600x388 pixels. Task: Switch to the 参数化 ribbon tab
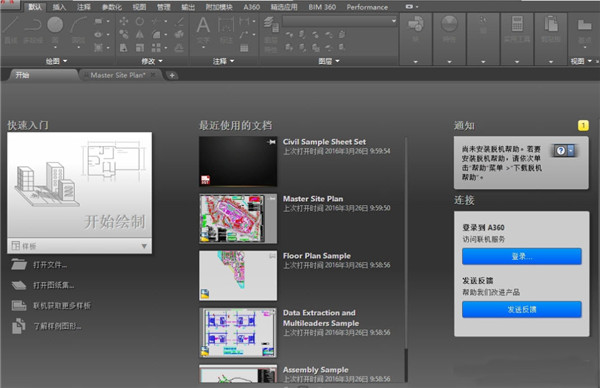click(x=112, y=7)
